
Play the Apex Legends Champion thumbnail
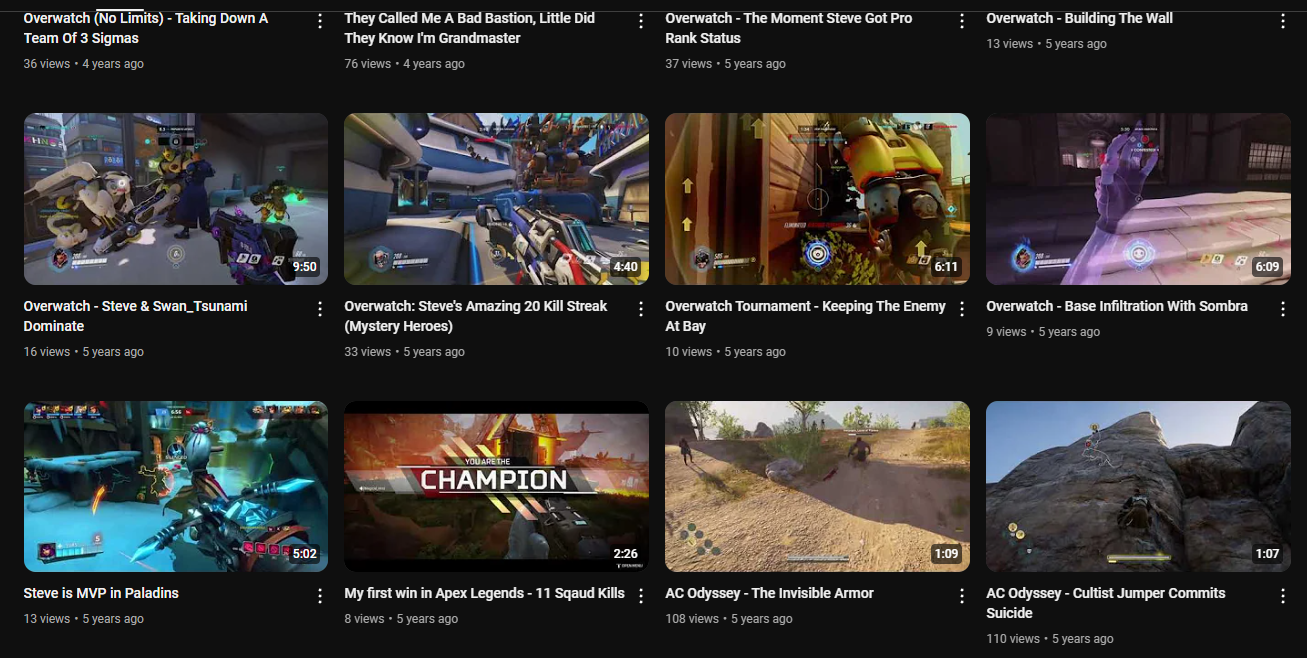tap(496, 486)
